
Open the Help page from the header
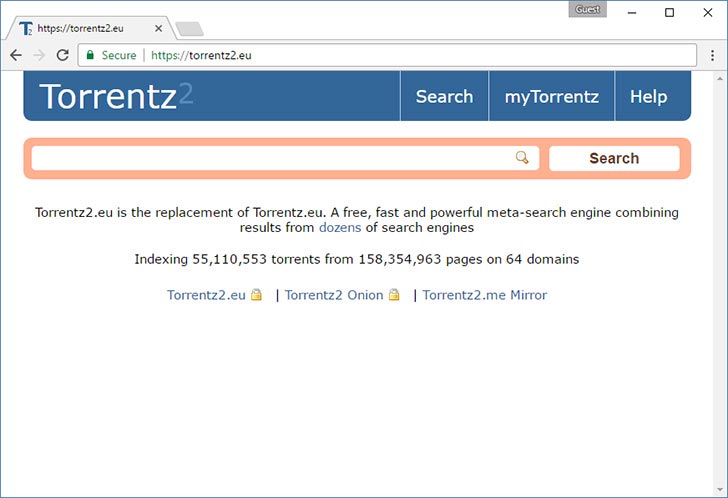point(649,97)
